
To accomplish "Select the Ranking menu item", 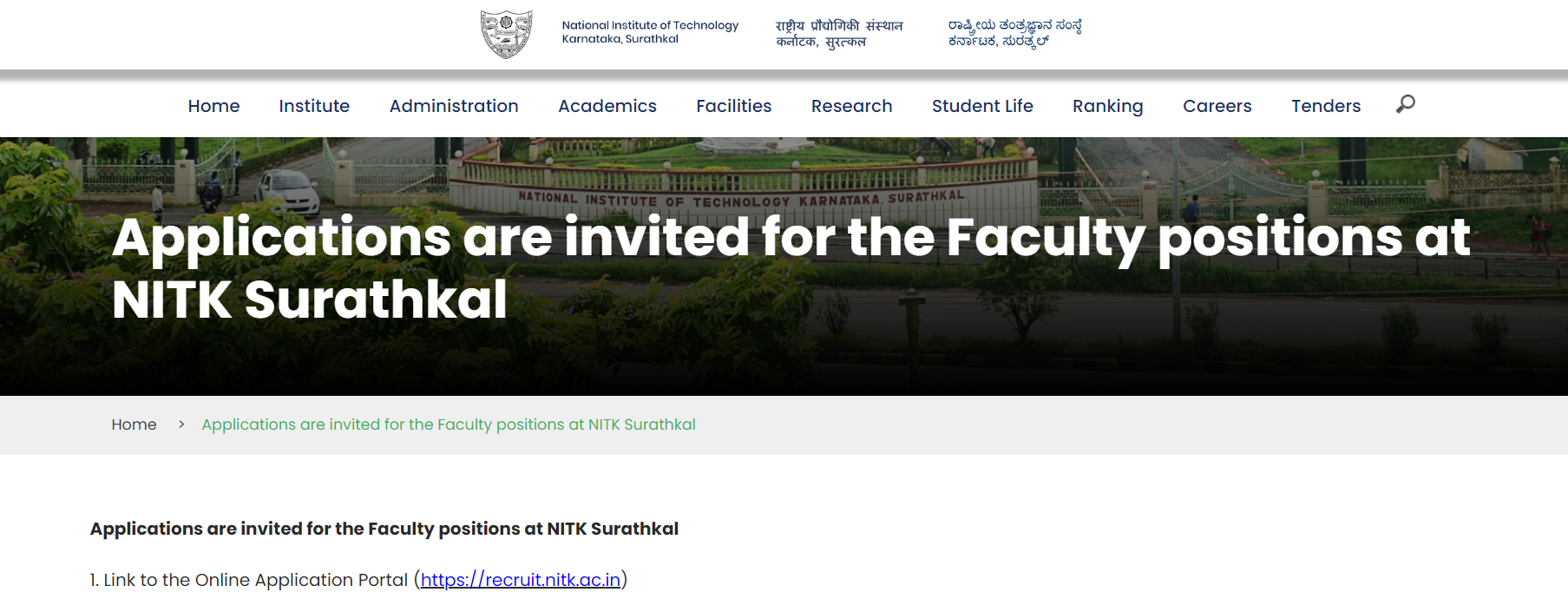I will (x=1107, y=106).
